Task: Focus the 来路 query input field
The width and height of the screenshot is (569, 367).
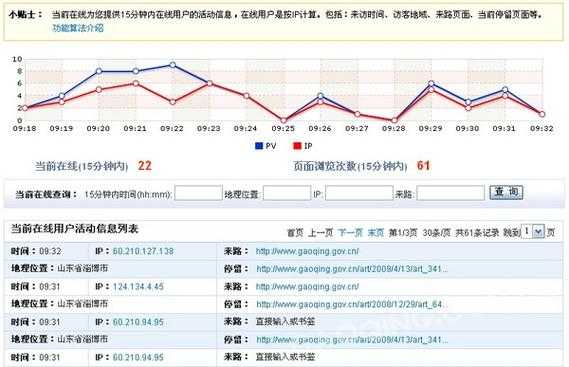Action: pos(450,193)
